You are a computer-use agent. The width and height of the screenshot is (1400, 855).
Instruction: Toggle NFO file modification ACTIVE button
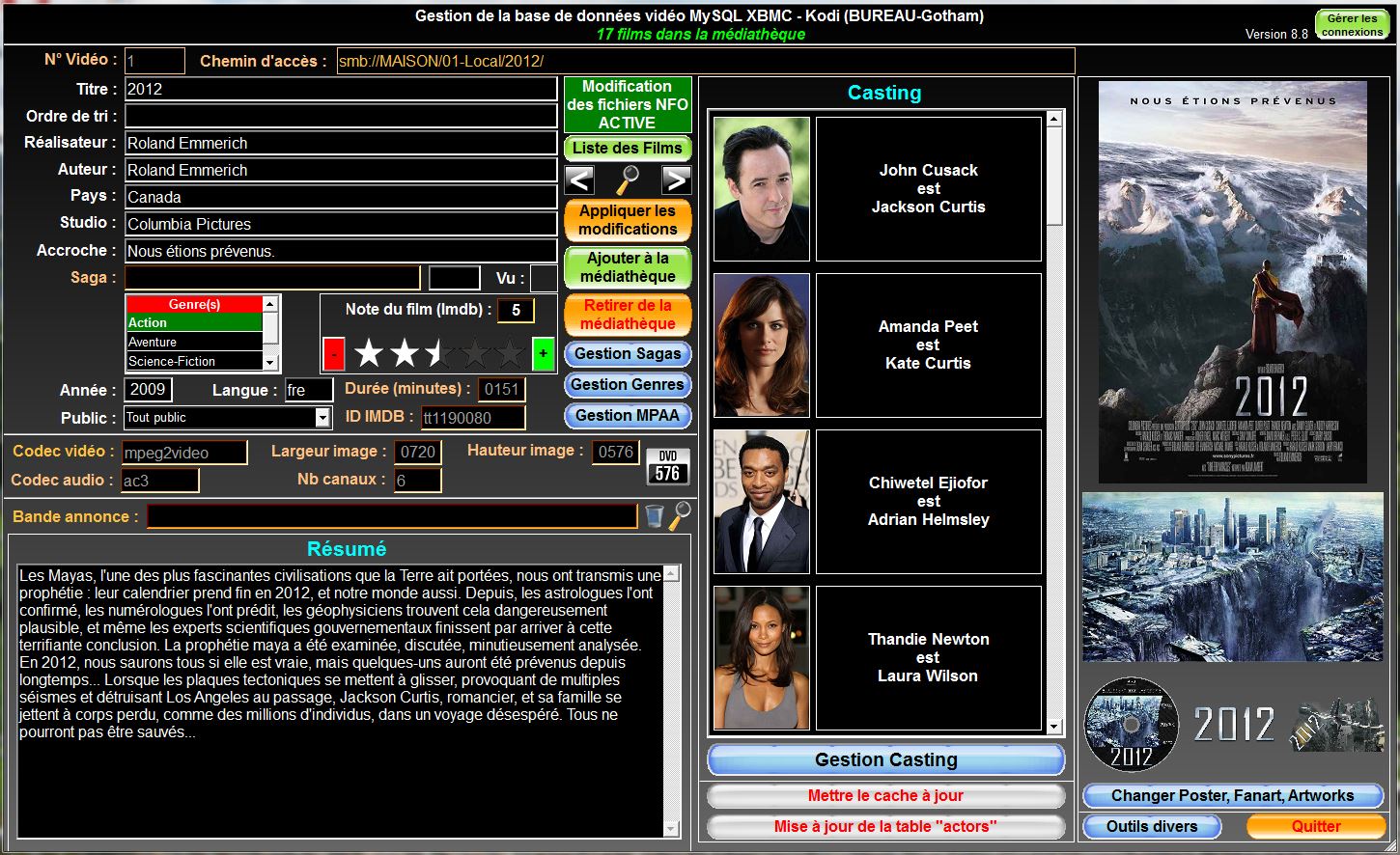[628, 104]
